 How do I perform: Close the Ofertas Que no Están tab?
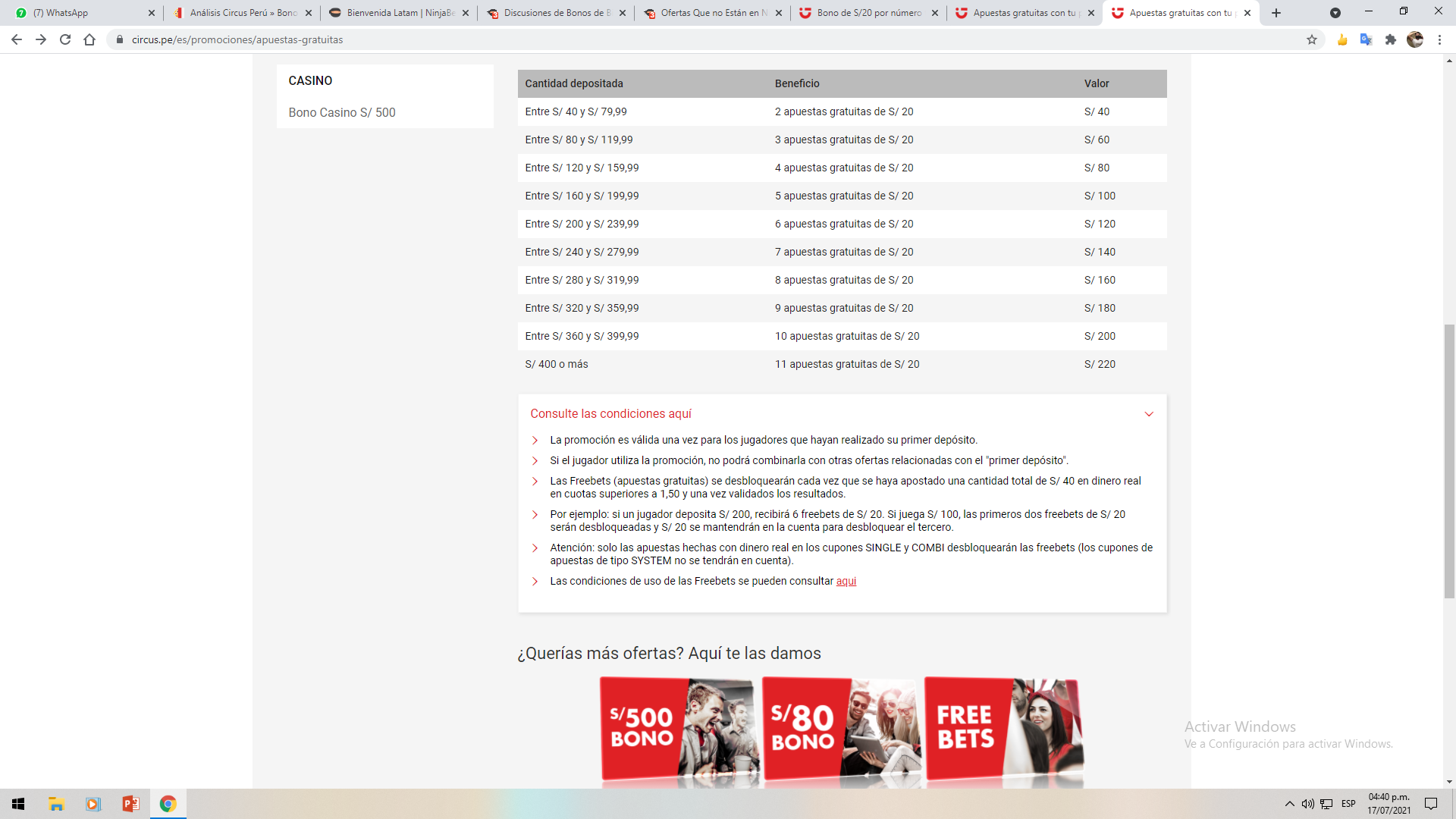[779, 13]
